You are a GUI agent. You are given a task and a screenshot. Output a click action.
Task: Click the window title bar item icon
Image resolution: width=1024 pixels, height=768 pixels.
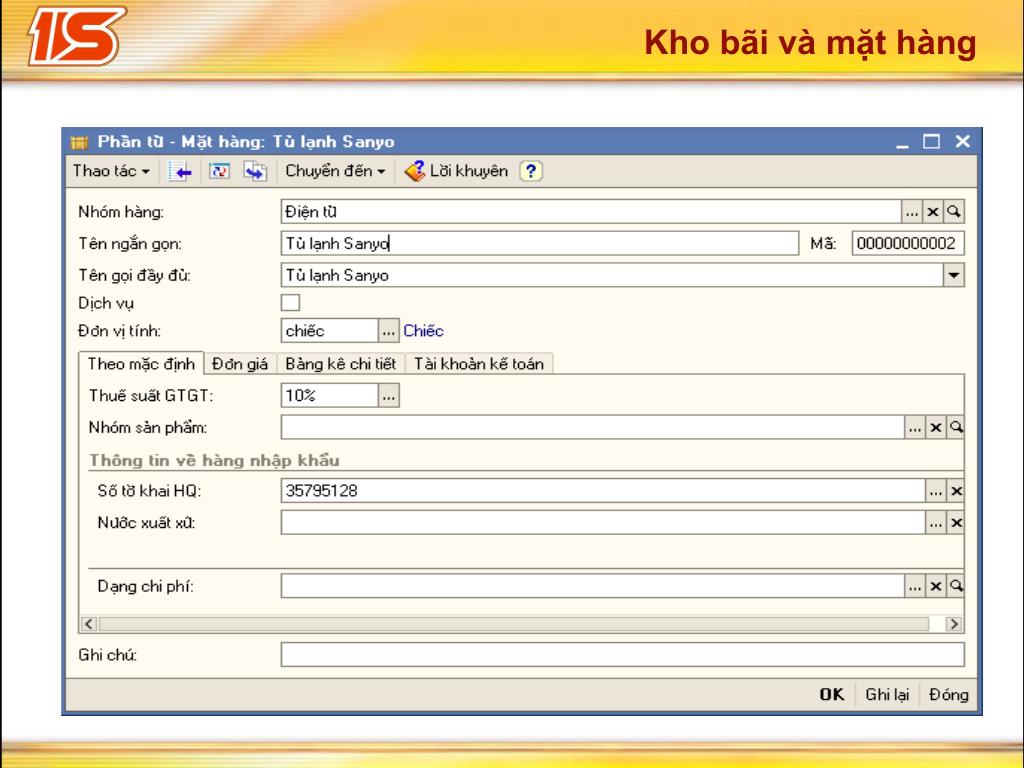tap(79, 142)
